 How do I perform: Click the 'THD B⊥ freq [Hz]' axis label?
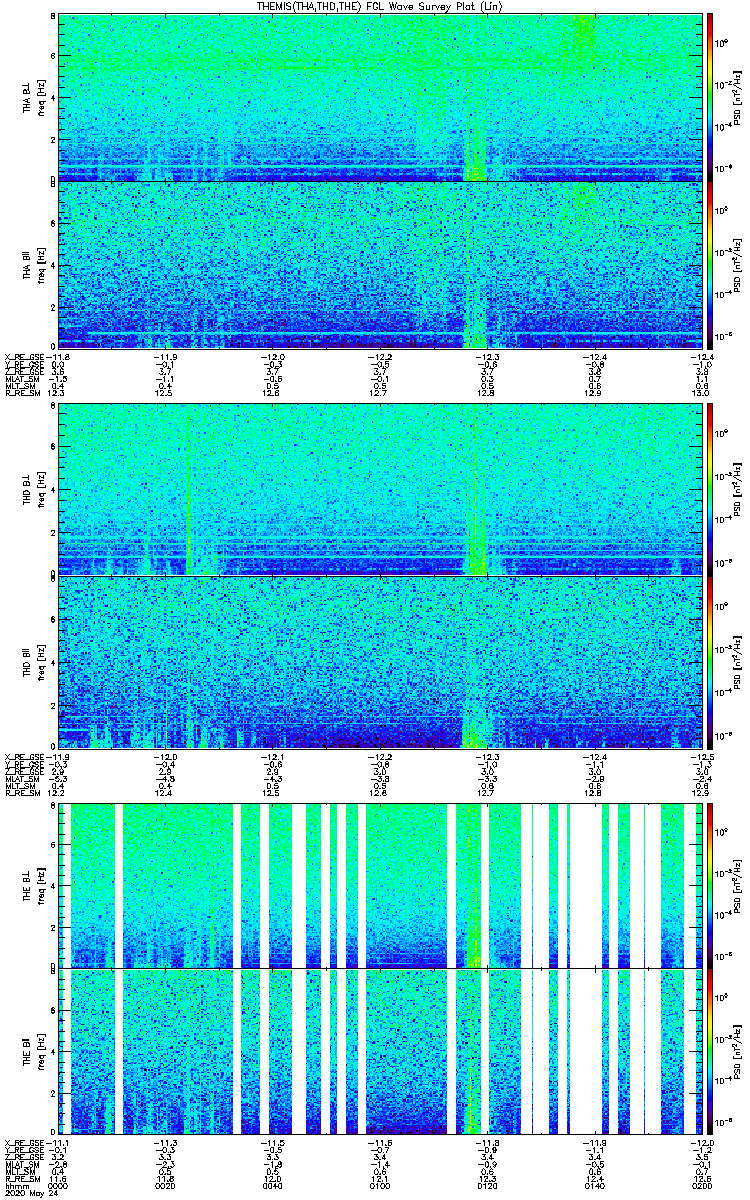(x=33, y=490)
